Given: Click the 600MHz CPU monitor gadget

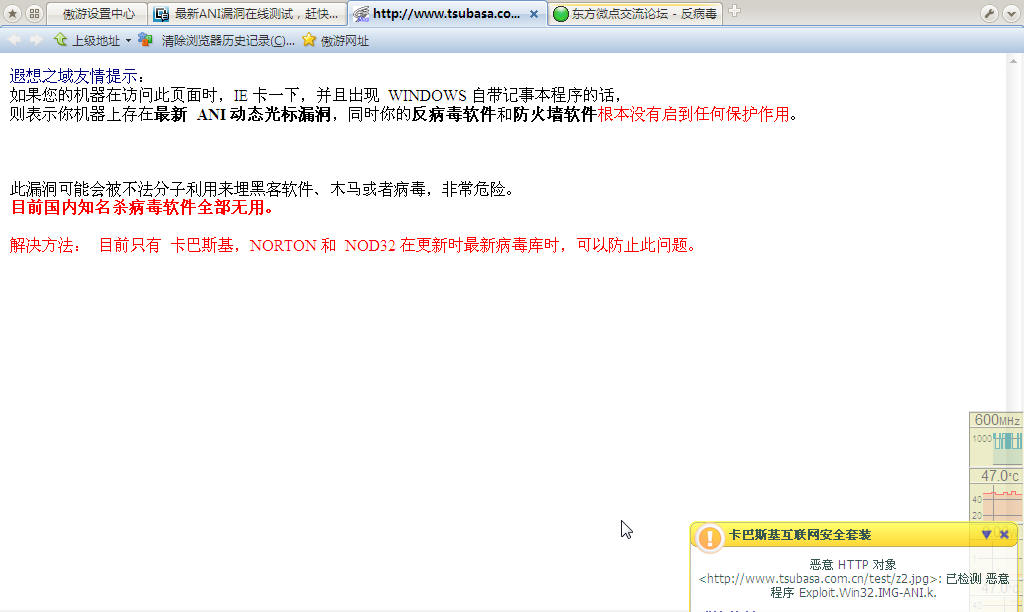Looking at the screenshot, I should (x=996, y=439).
